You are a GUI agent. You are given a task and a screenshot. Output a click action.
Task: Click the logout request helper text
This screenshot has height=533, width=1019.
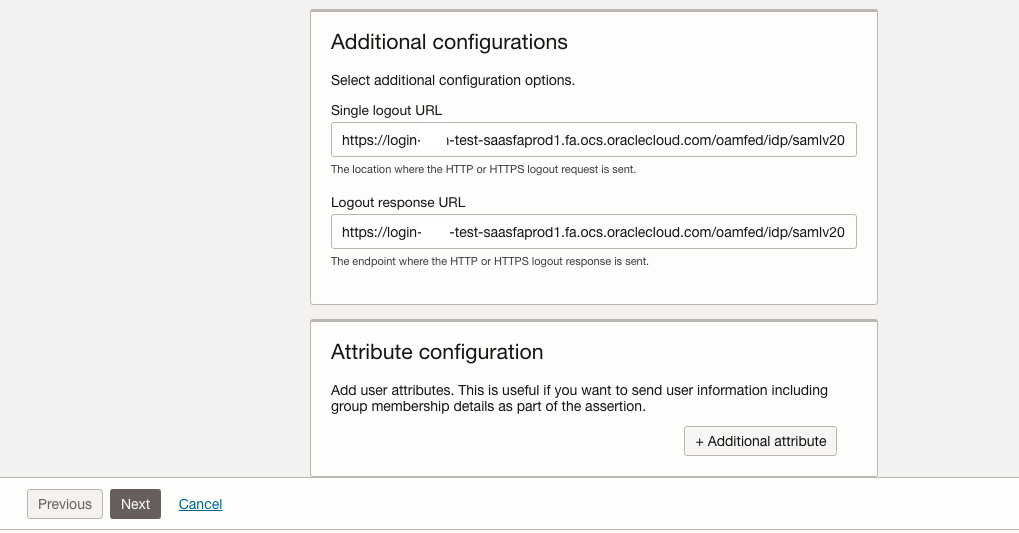pos(483,169)
